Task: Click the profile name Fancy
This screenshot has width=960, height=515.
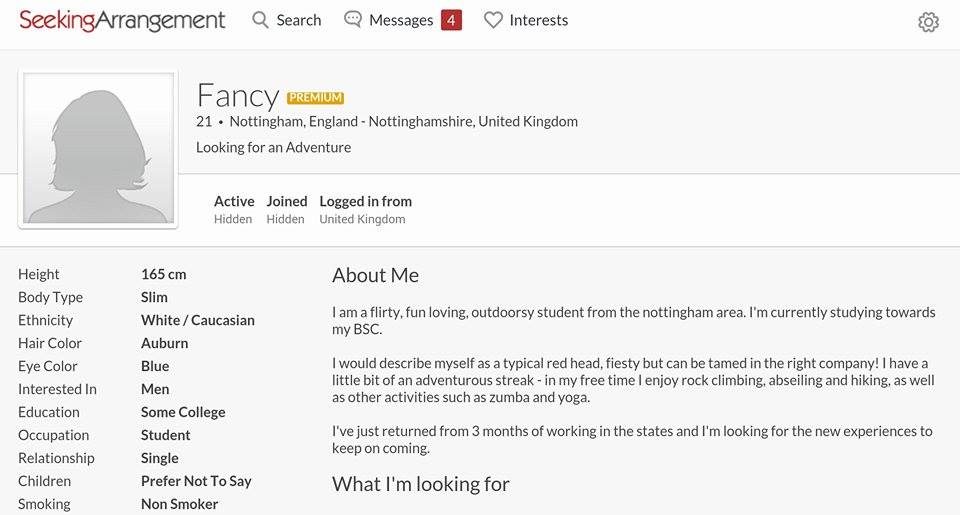Action: coord(238,96)
